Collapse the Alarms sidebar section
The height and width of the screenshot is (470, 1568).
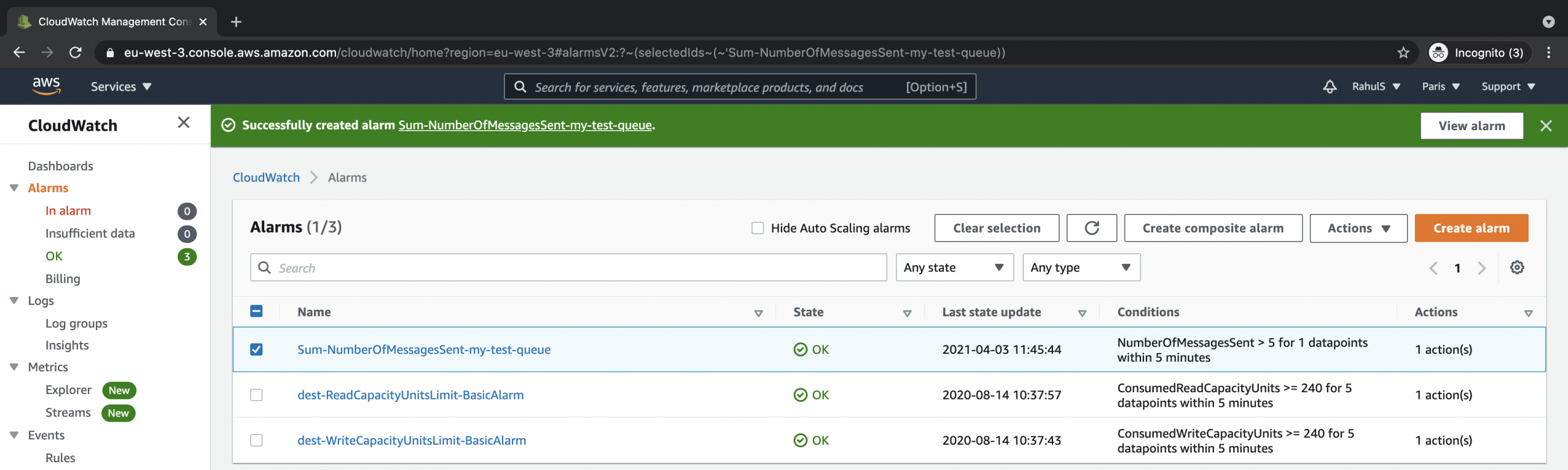pos(14,188)
